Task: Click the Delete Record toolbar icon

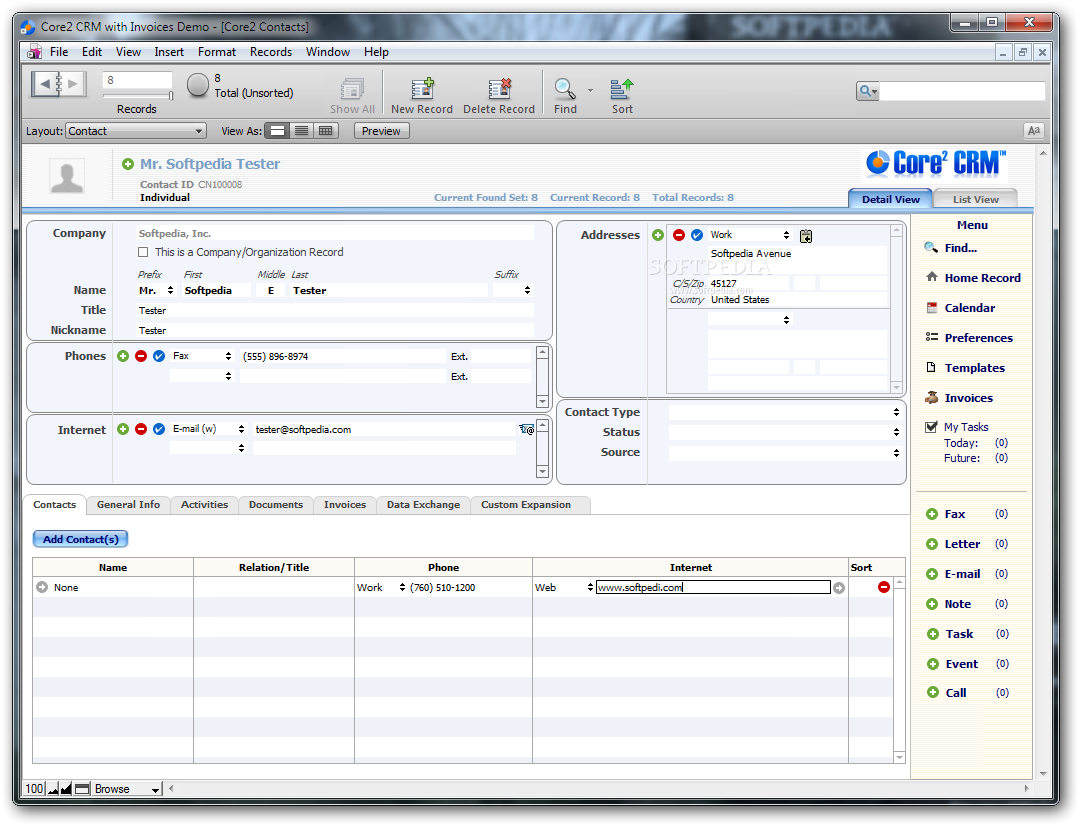Action: (x=499, y=89)
